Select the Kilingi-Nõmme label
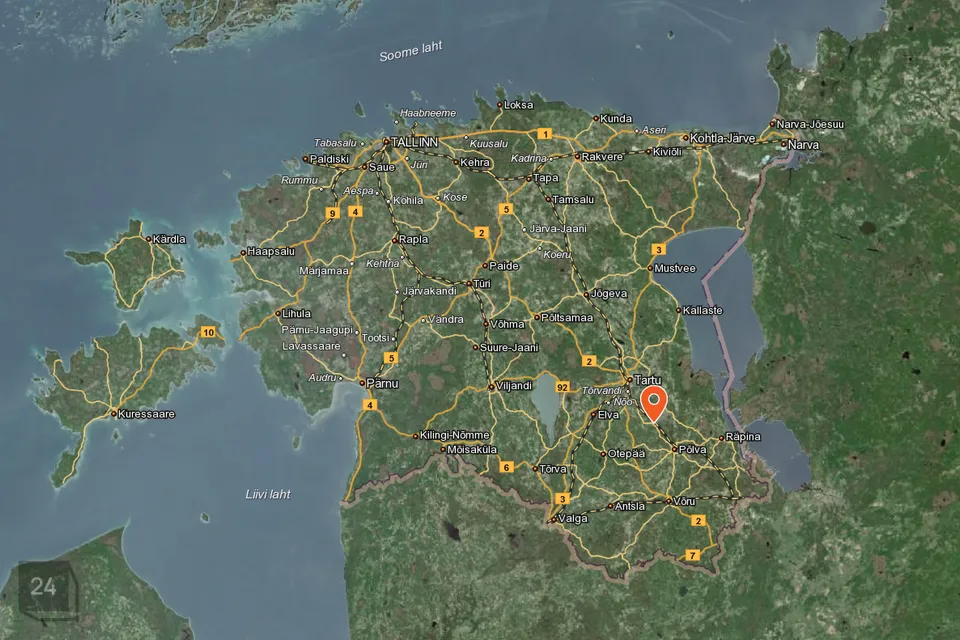The height and width of the screenshot is (640, 960). click(454, 435)
